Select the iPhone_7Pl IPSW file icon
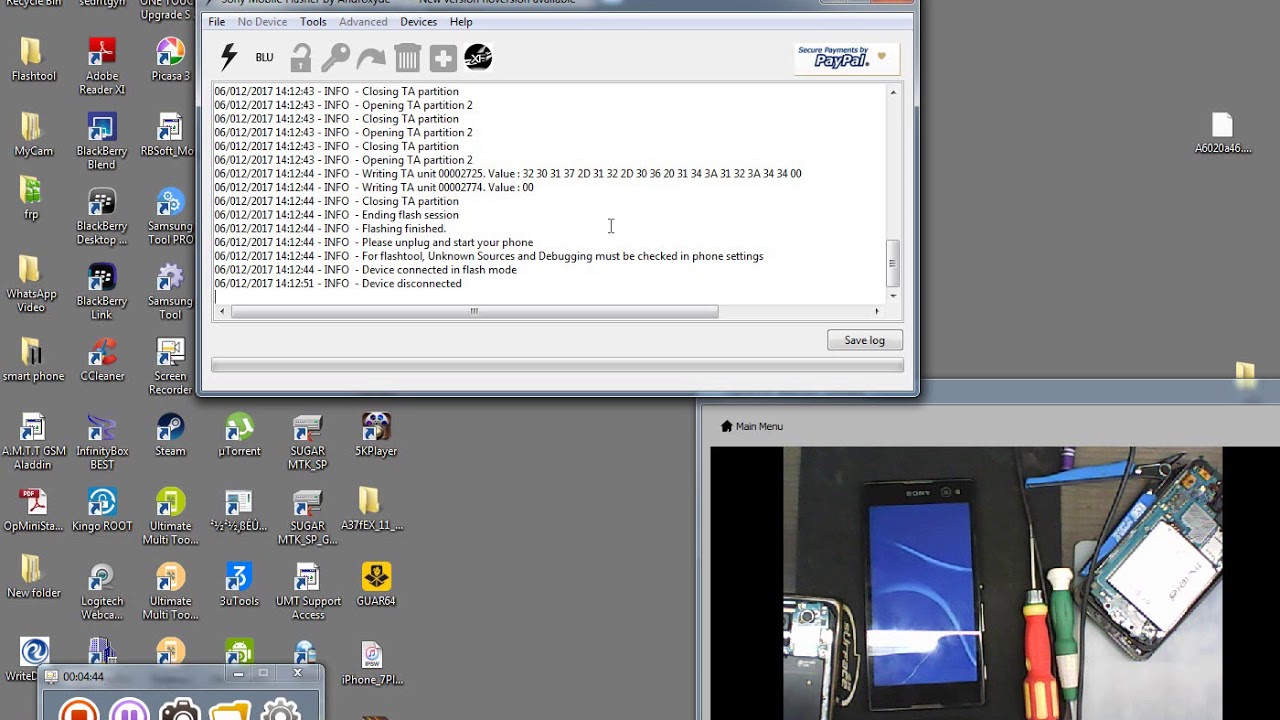 click(x=372, y=662)
